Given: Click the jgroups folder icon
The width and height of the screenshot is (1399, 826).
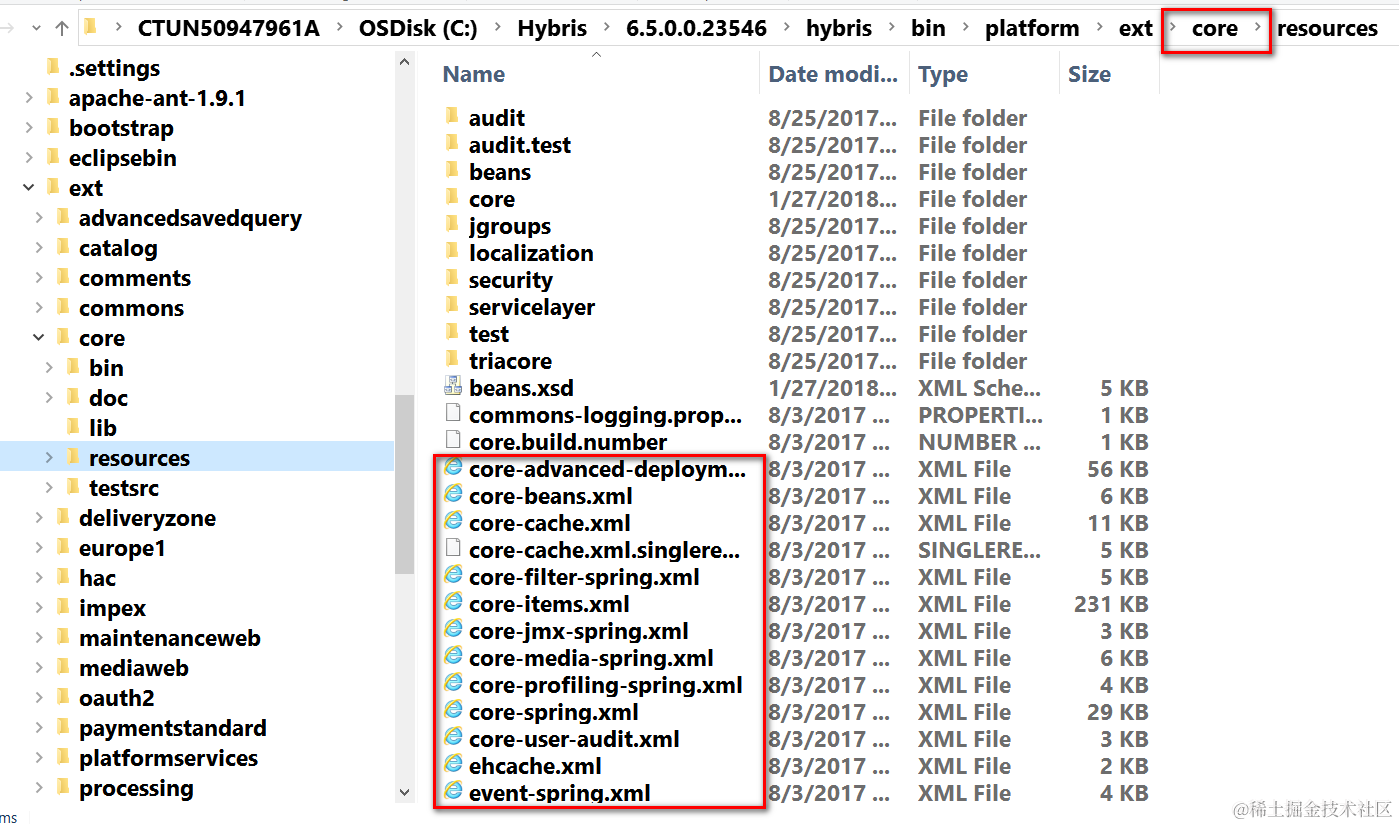Looking at the screenshot, I should coord(452,225).
